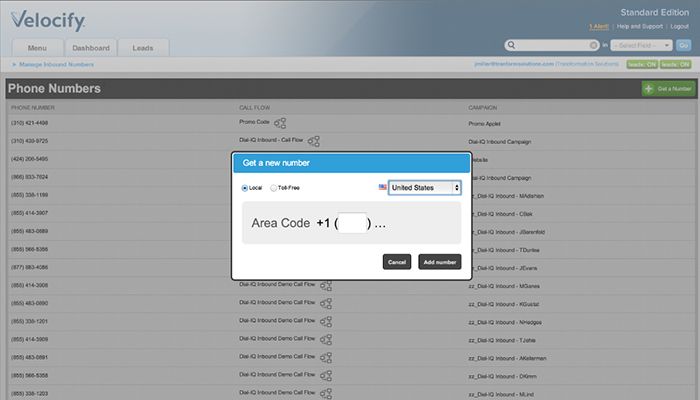Select the Local radio option
This screenshot has height=400, width=700.
[245, 188]
